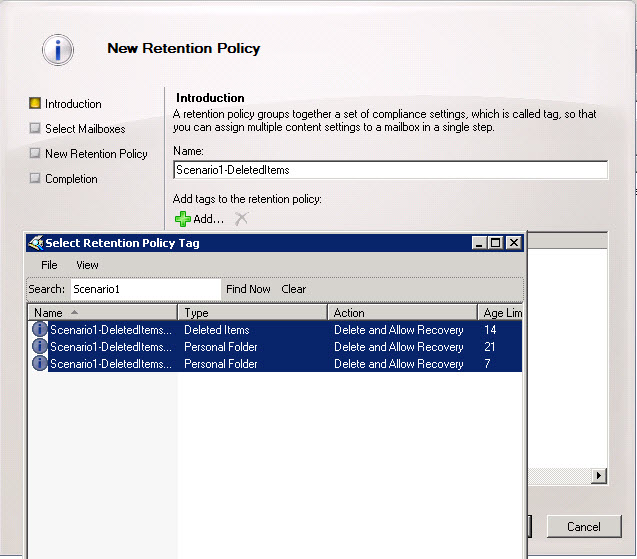Select the Select Mailboxes step indicator
The width and height of the screenshot is (637, 559).
click(35, 128)
